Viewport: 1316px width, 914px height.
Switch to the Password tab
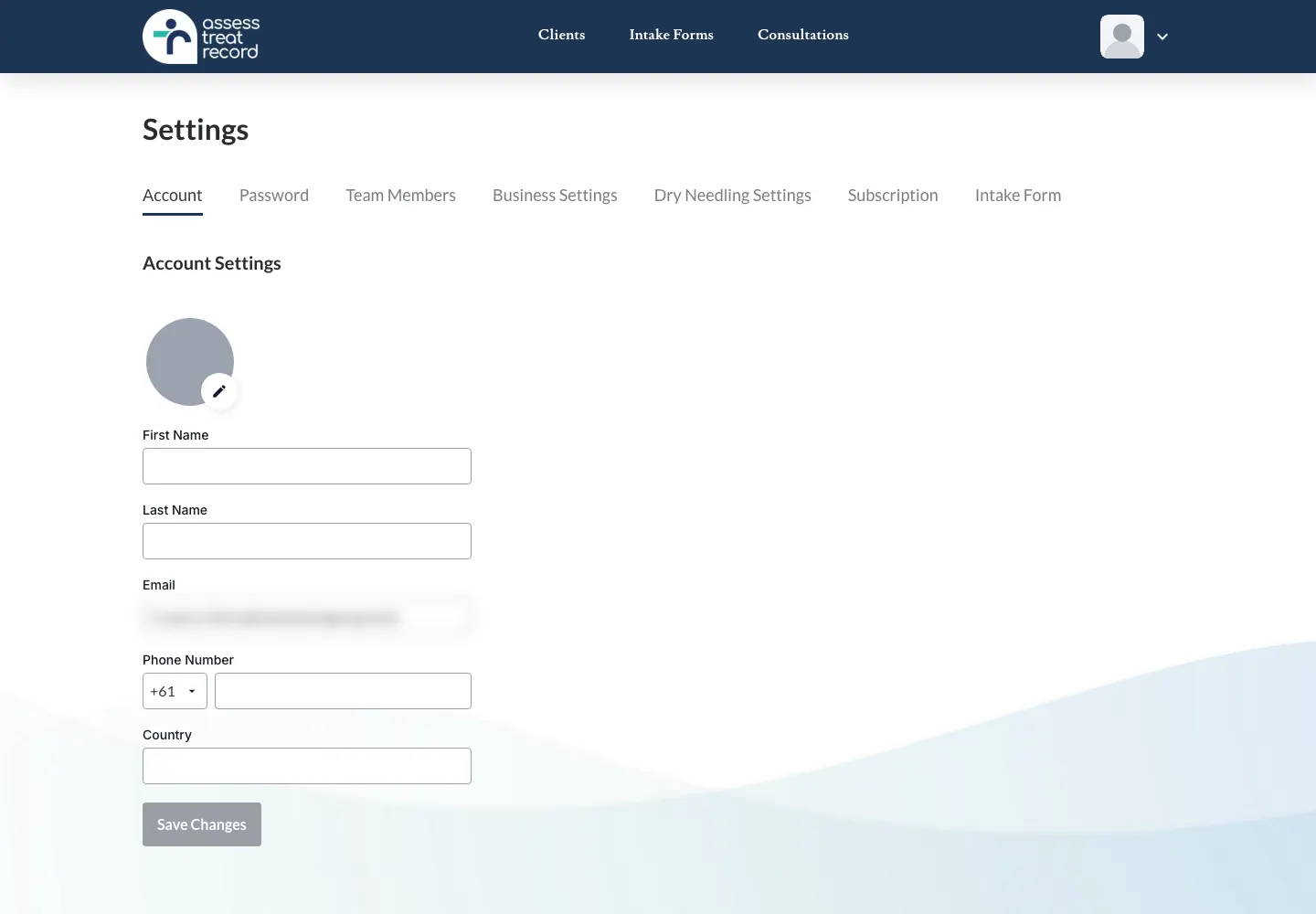tap(274, 196)
